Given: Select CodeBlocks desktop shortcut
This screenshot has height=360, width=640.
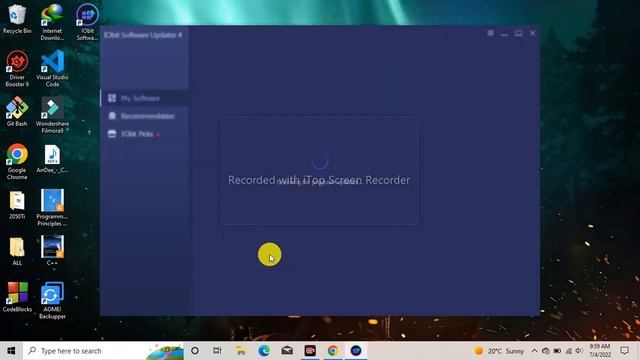Looking at the screenshot, I should coord(17,297).
